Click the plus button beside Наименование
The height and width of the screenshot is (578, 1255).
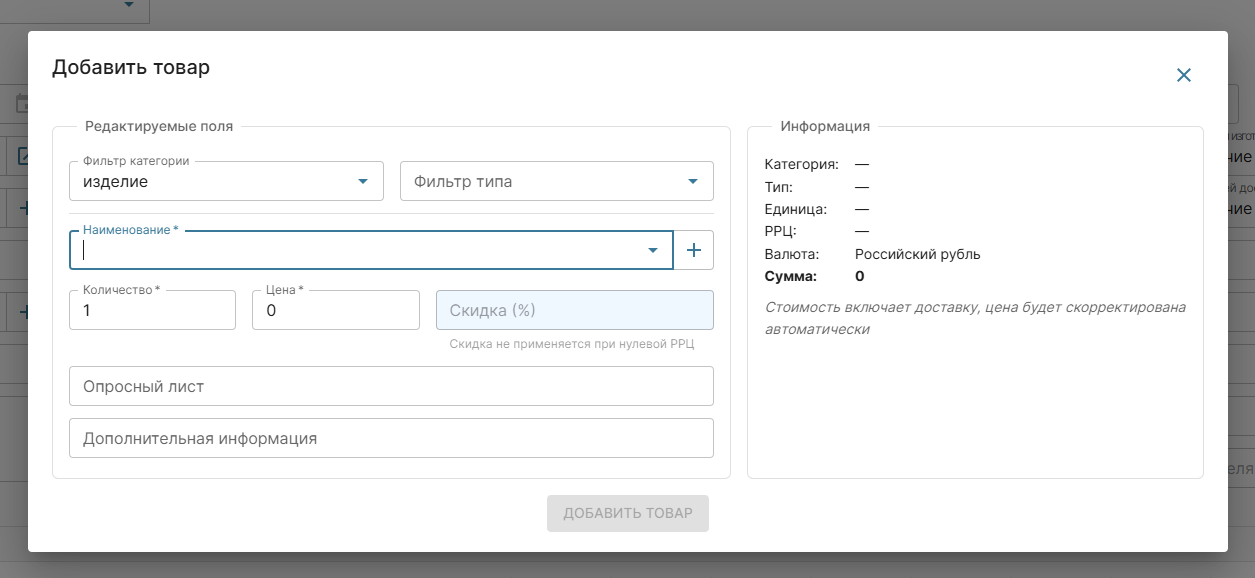pyautogui.click(x=693, y=250)
